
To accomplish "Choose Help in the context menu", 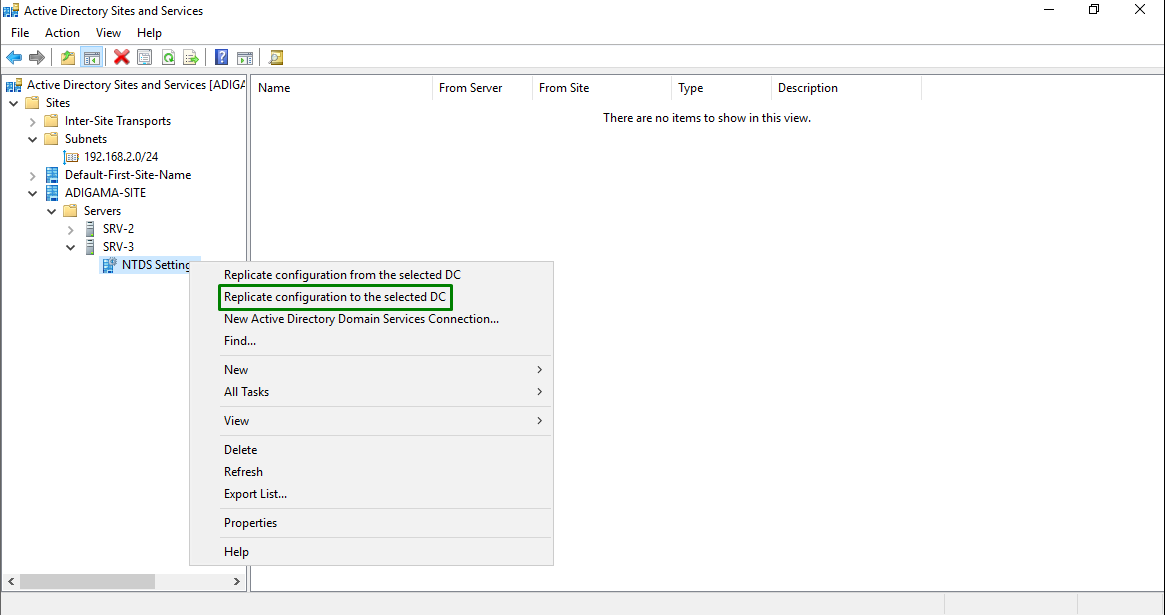I will coord(371,552).
